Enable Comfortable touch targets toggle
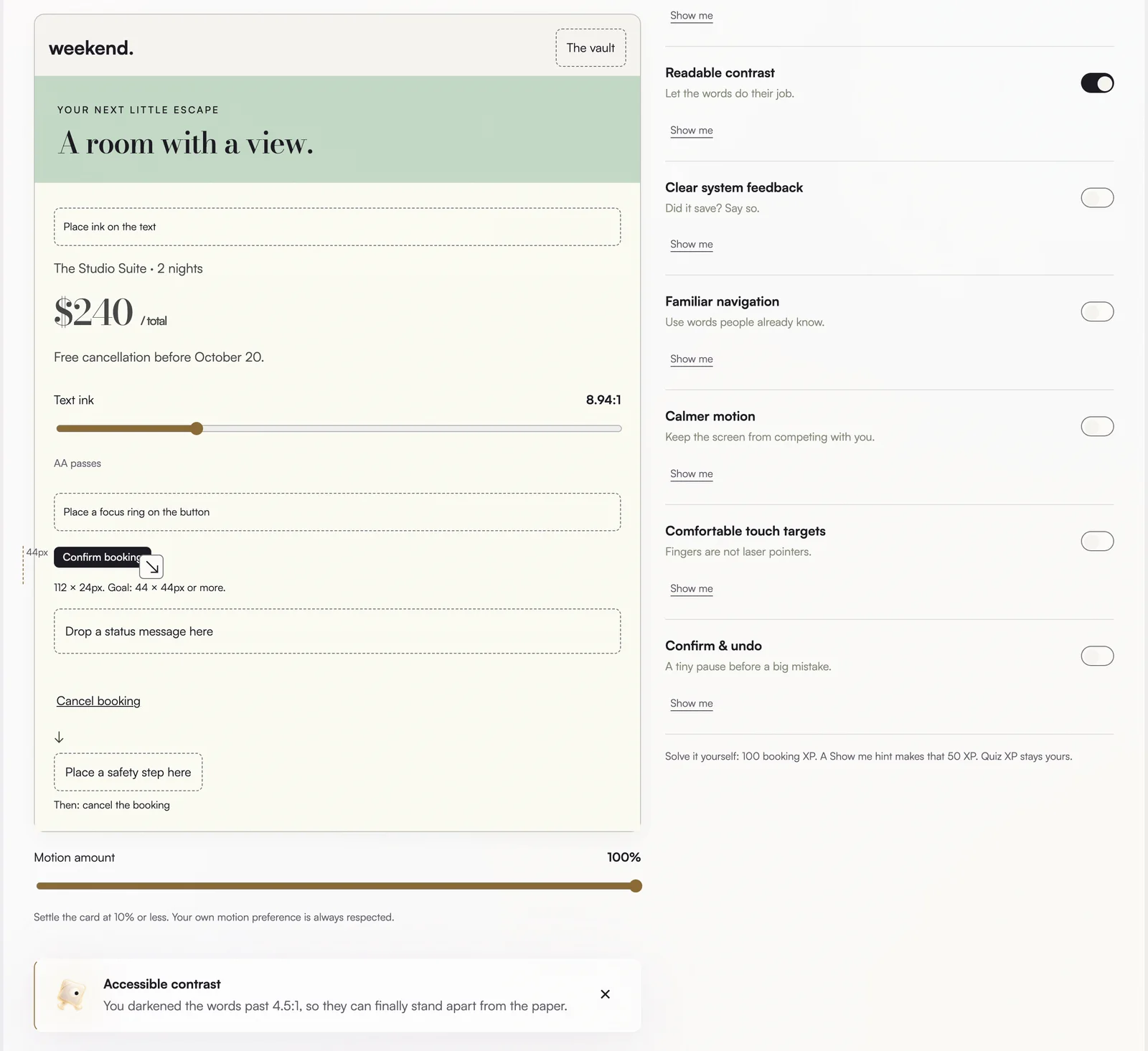 [1097, 541]
